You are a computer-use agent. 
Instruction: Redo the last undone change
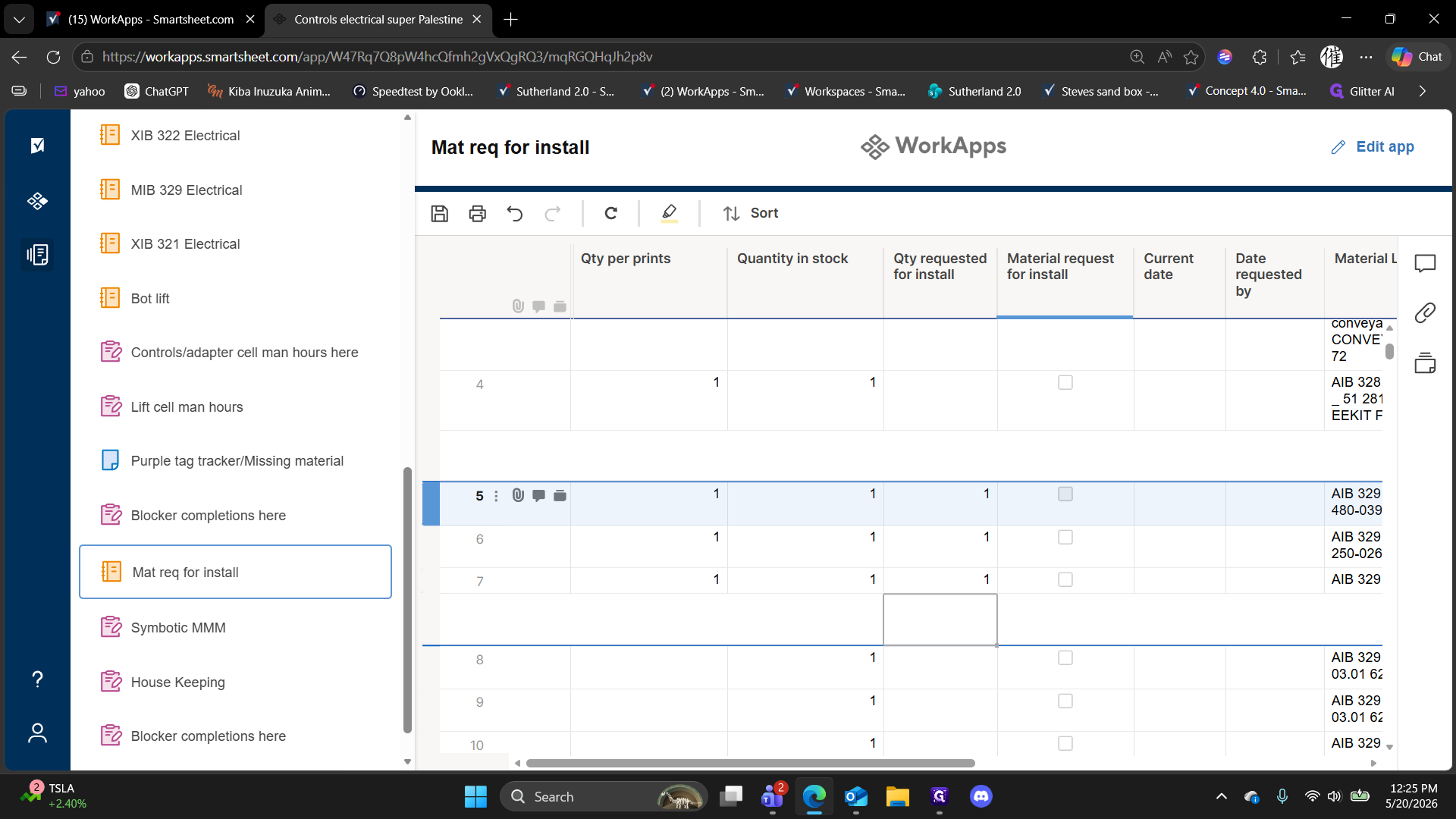(x=553, y=214)
